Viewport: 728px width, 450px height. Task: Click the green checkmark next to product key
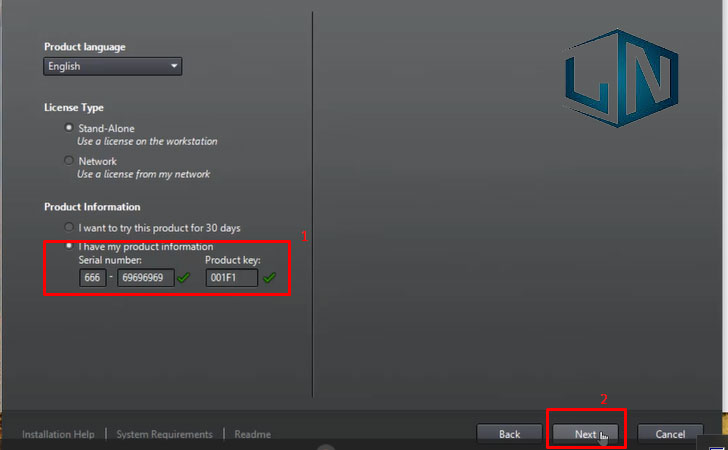point(269,278)
